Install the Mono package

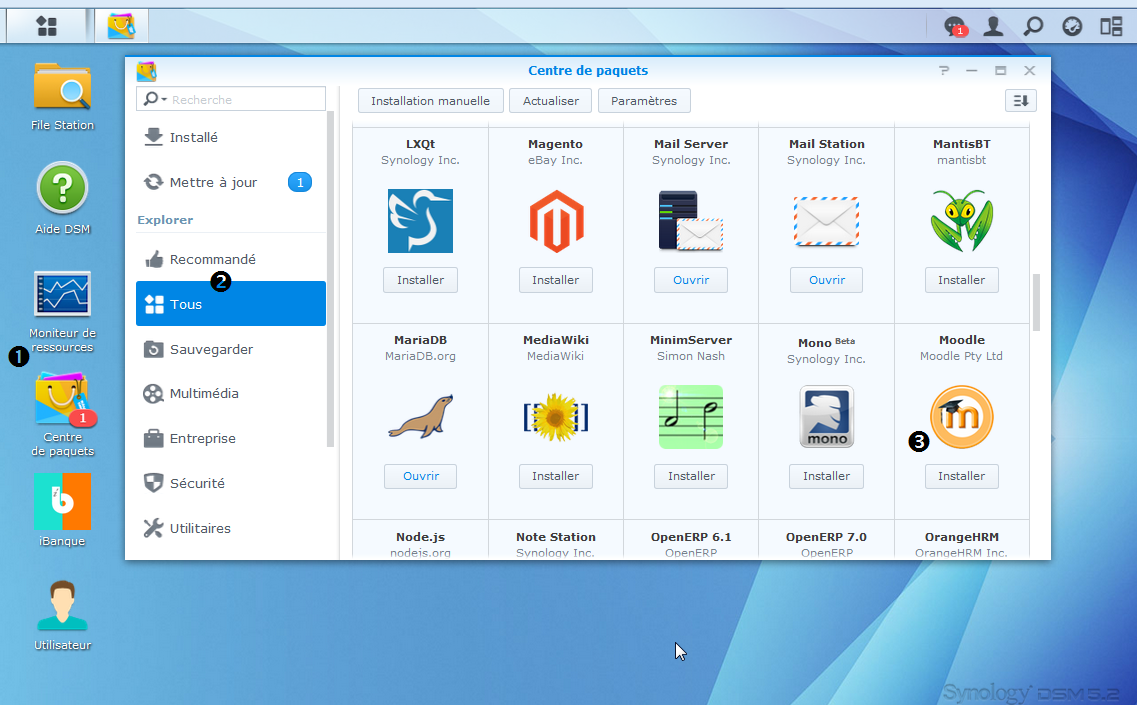click(827, 476)
